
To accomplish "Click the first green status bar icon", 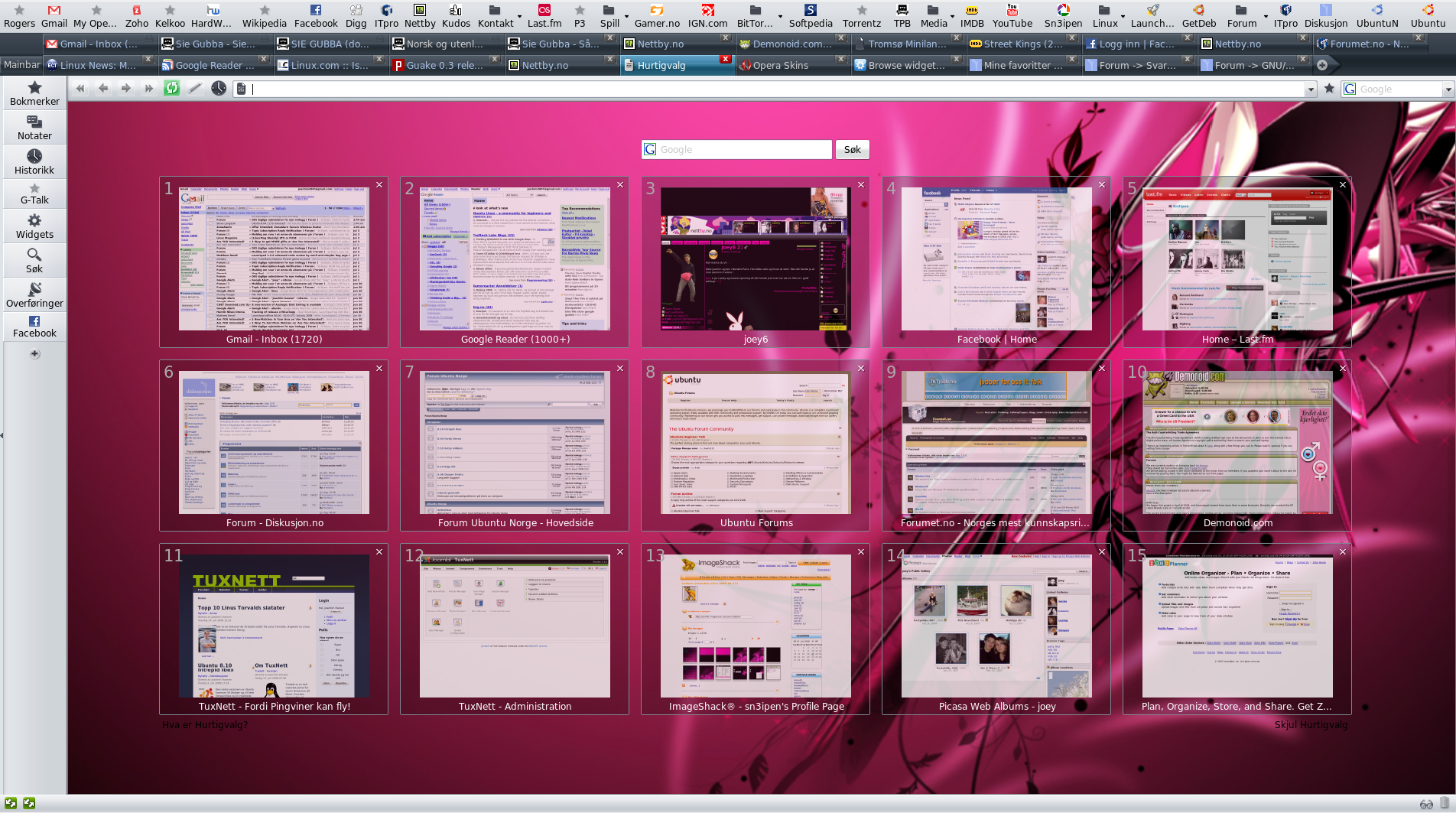I will [11, 803].
